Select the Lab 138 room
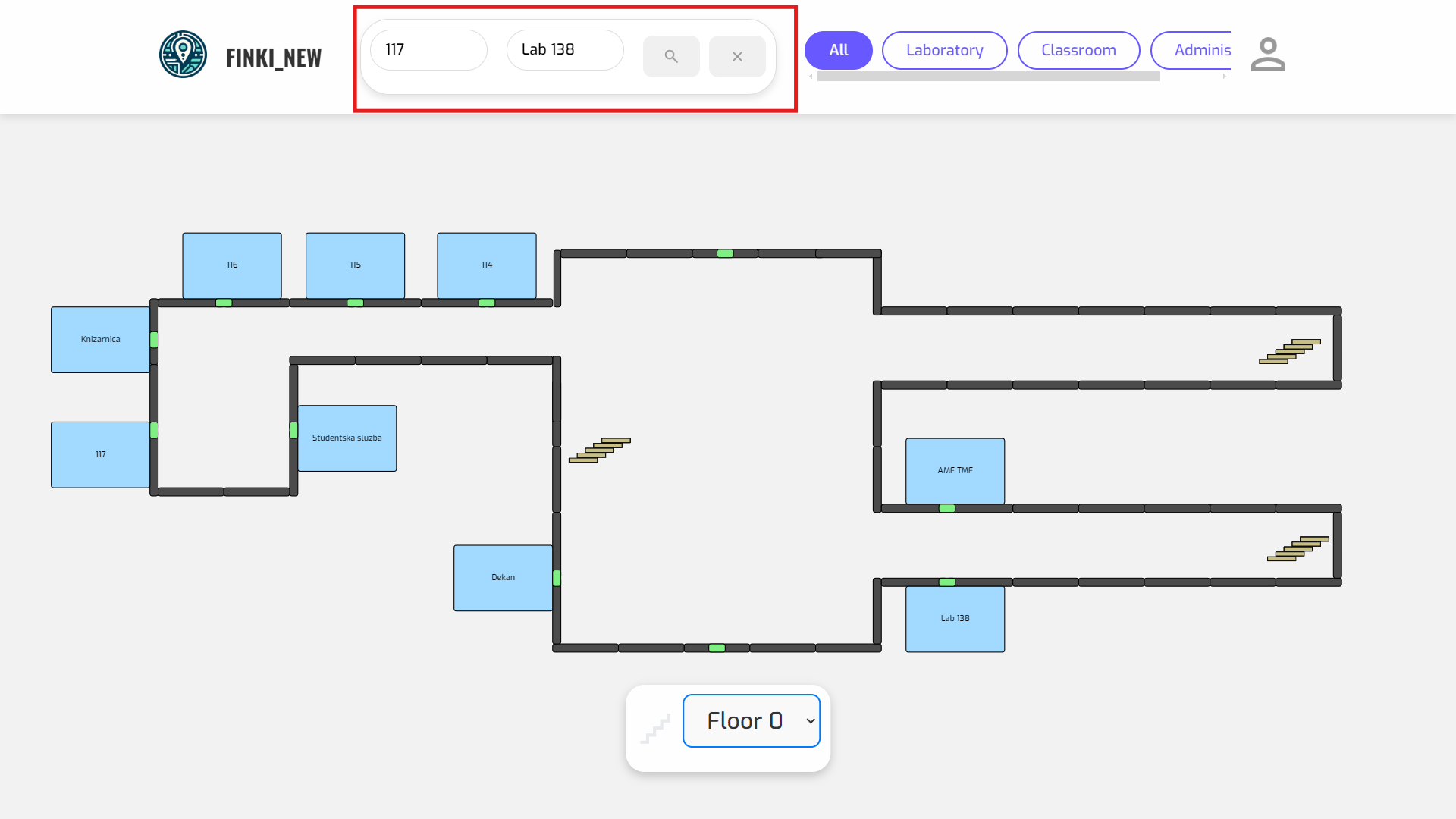This screenshot has height=819, width=1456. point(955,619)
